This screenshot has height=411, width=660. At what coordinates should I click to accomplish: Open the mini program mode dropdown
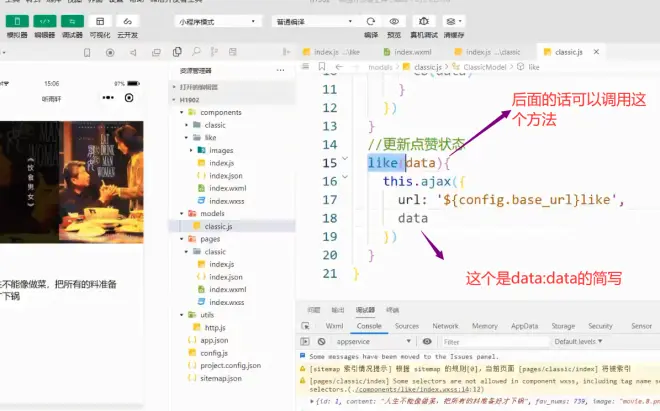point(220,21)
